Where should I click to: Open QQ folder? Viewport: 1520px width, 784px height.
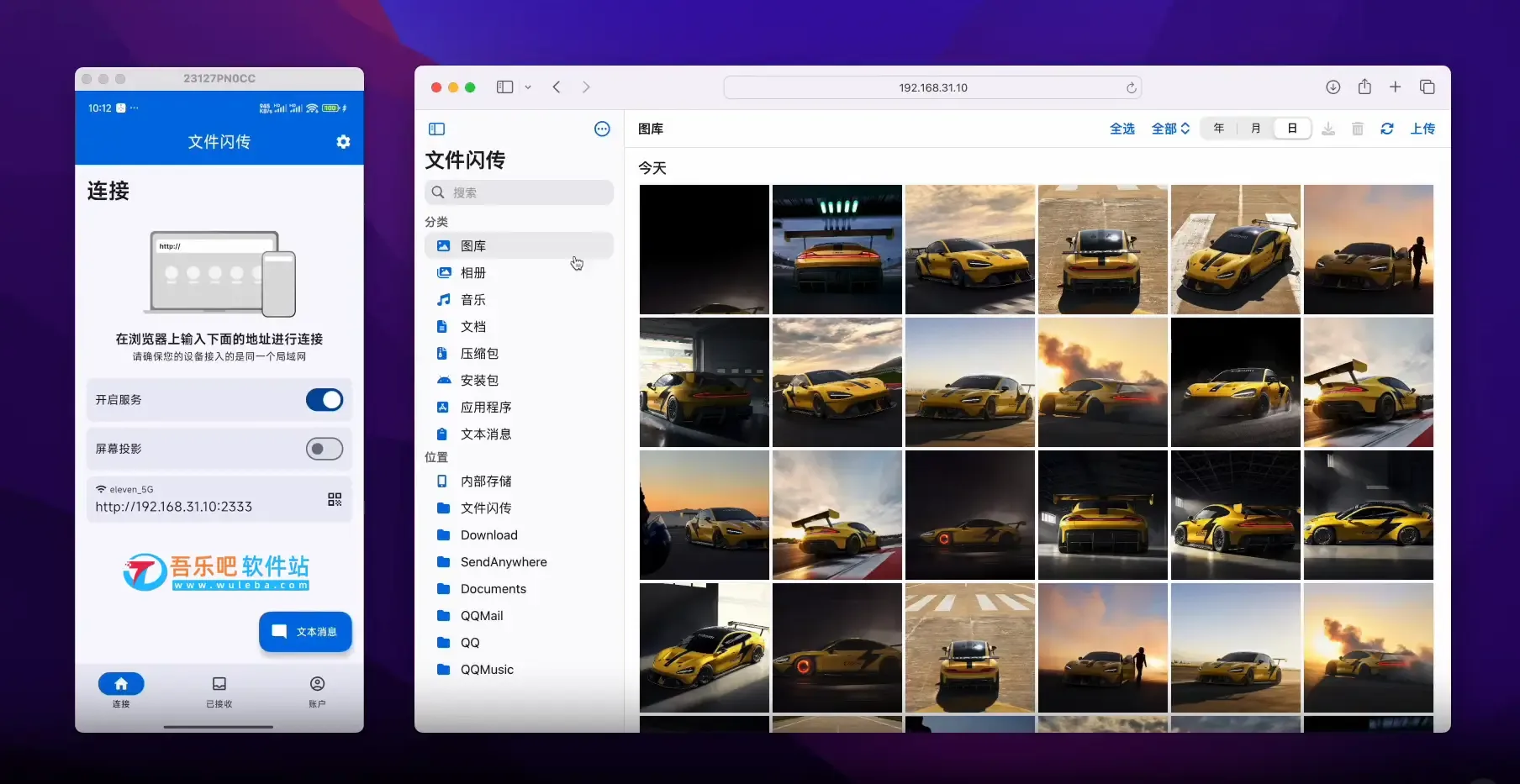point(519,643)
